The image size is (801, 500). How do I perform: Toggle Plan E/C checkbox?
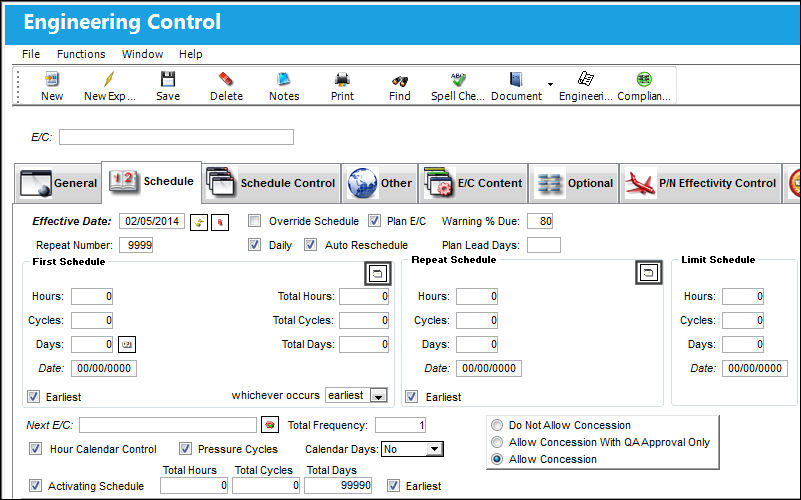pyautogui.click(x=374, y=221)
